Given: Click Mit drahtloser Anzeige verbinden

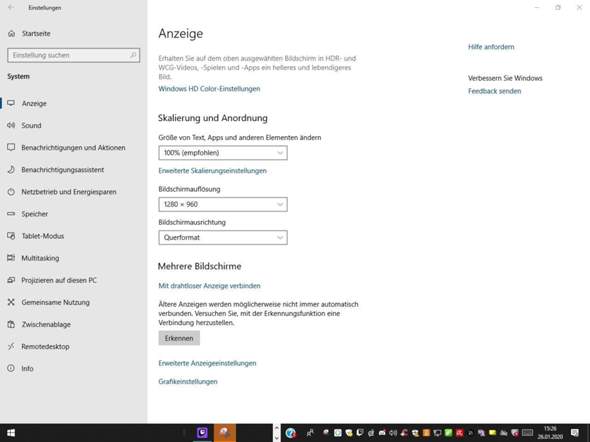Looking at the screenshot, I should 209,286.
